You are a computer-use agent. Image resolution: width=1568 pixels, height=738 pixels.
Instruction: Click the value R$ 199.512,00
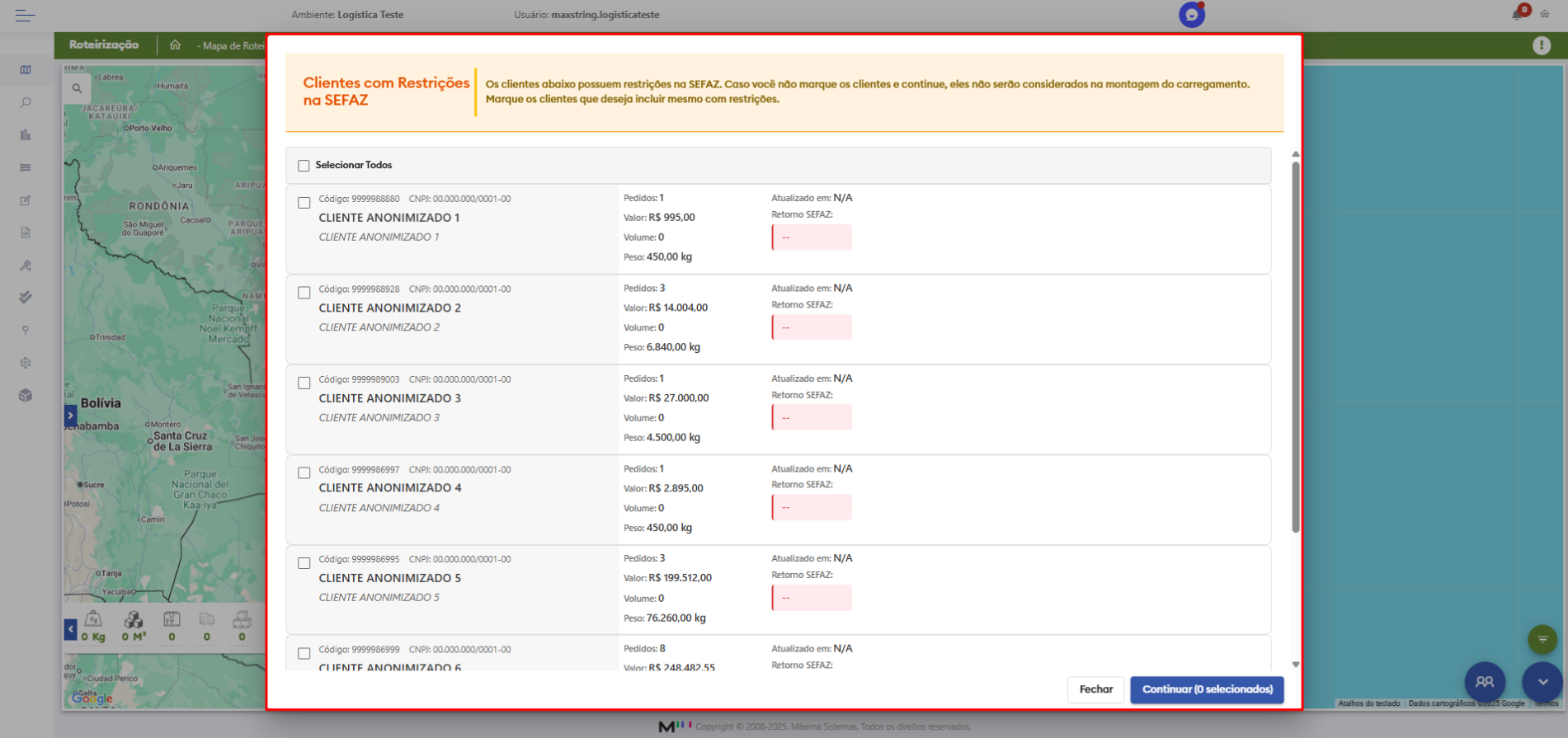pyautogui.click(x=680, y=578)
